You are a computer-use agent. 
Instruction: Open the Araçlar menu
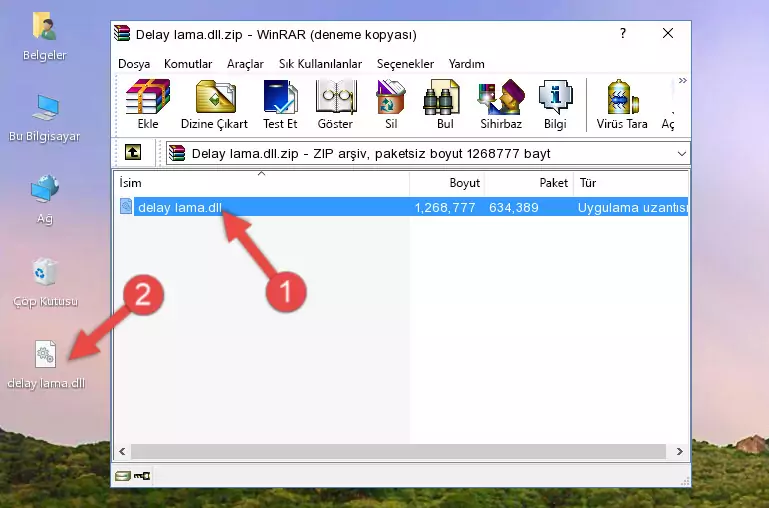[245, 64]
